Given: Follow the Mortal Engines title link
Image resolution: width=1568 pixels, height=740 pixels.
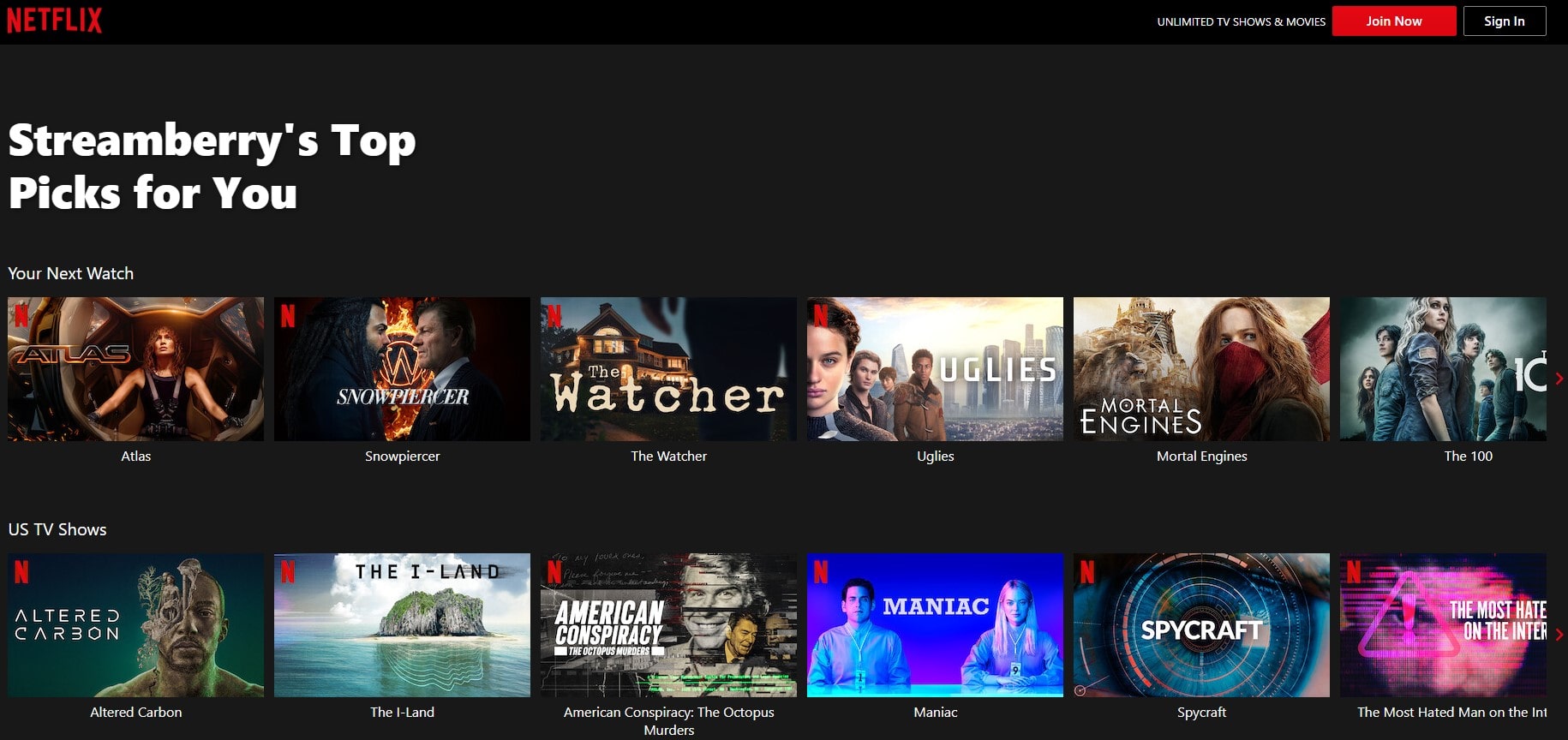Looking at the screenshot, I should point(1201,457).
